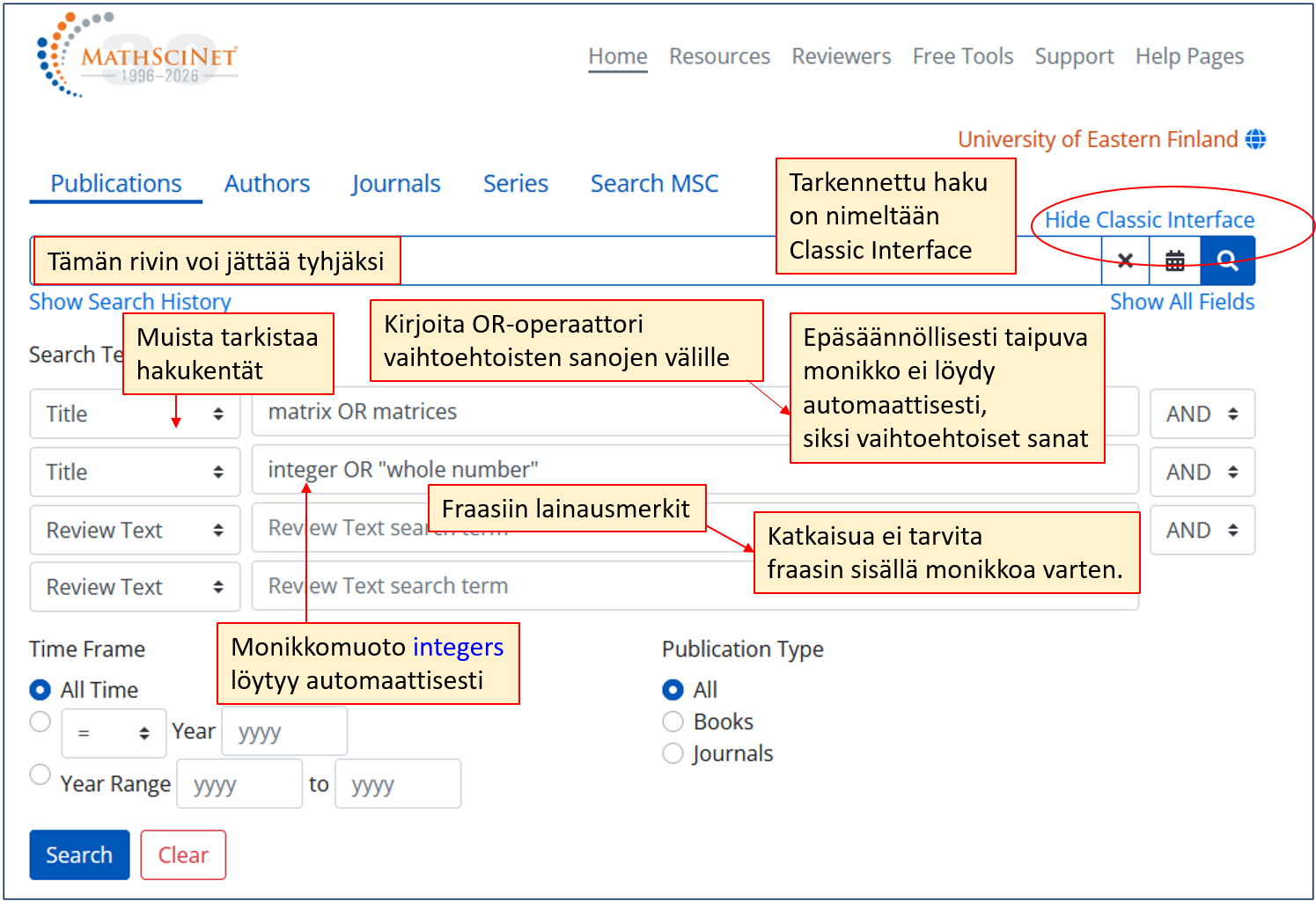Click the Year Range end field
The height and width of the screenshot is (902, 1316).
point(398,784)
